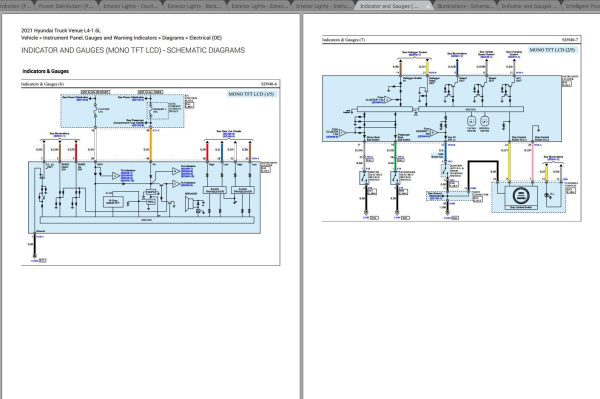Image resolution: width=600 pixels, height=399 pixels.
Task: Click the MONO TFT LCD (1/5) label
Action: [x=251, y=94]
